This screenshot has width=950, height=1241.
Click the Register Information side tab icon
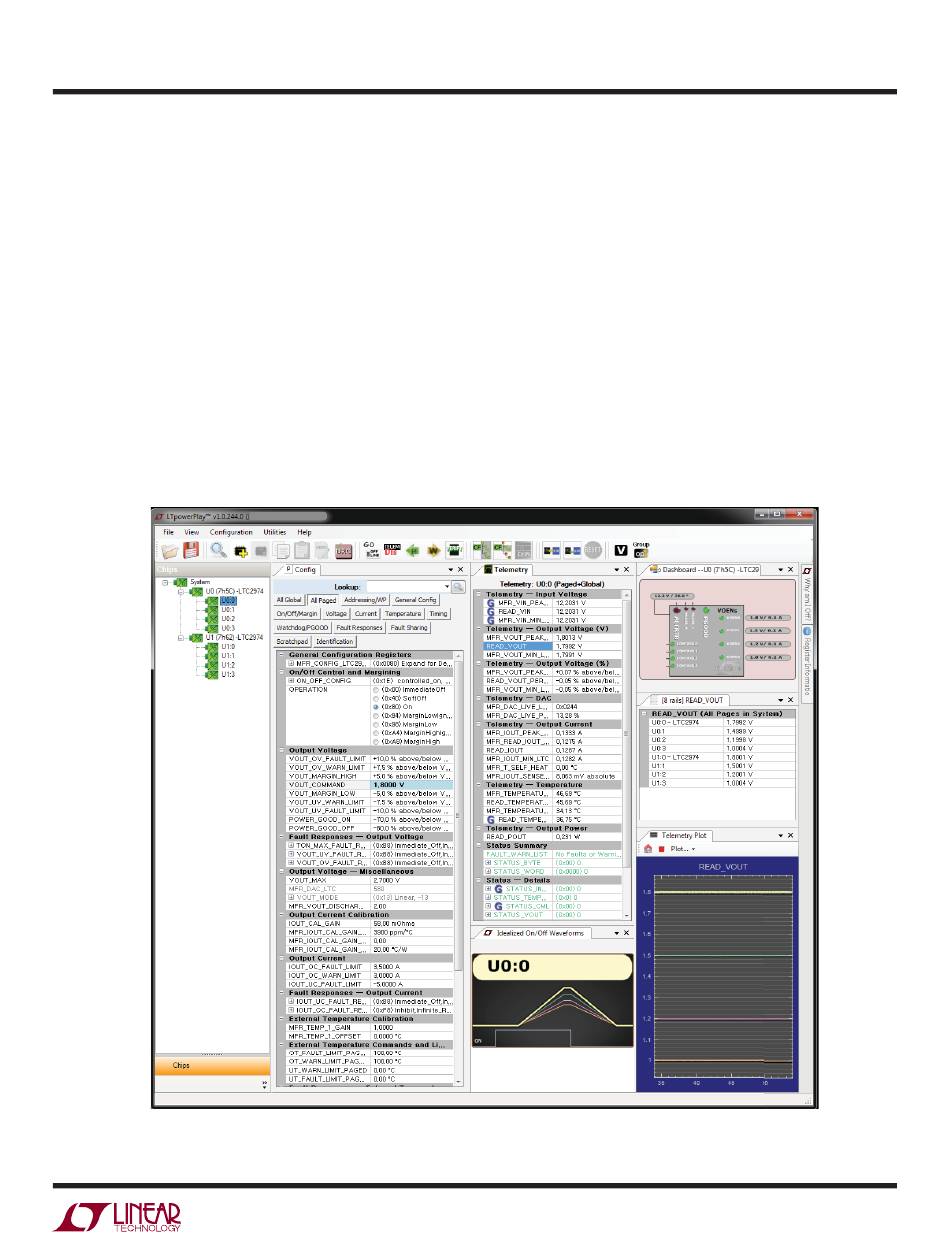click(806, 632)
